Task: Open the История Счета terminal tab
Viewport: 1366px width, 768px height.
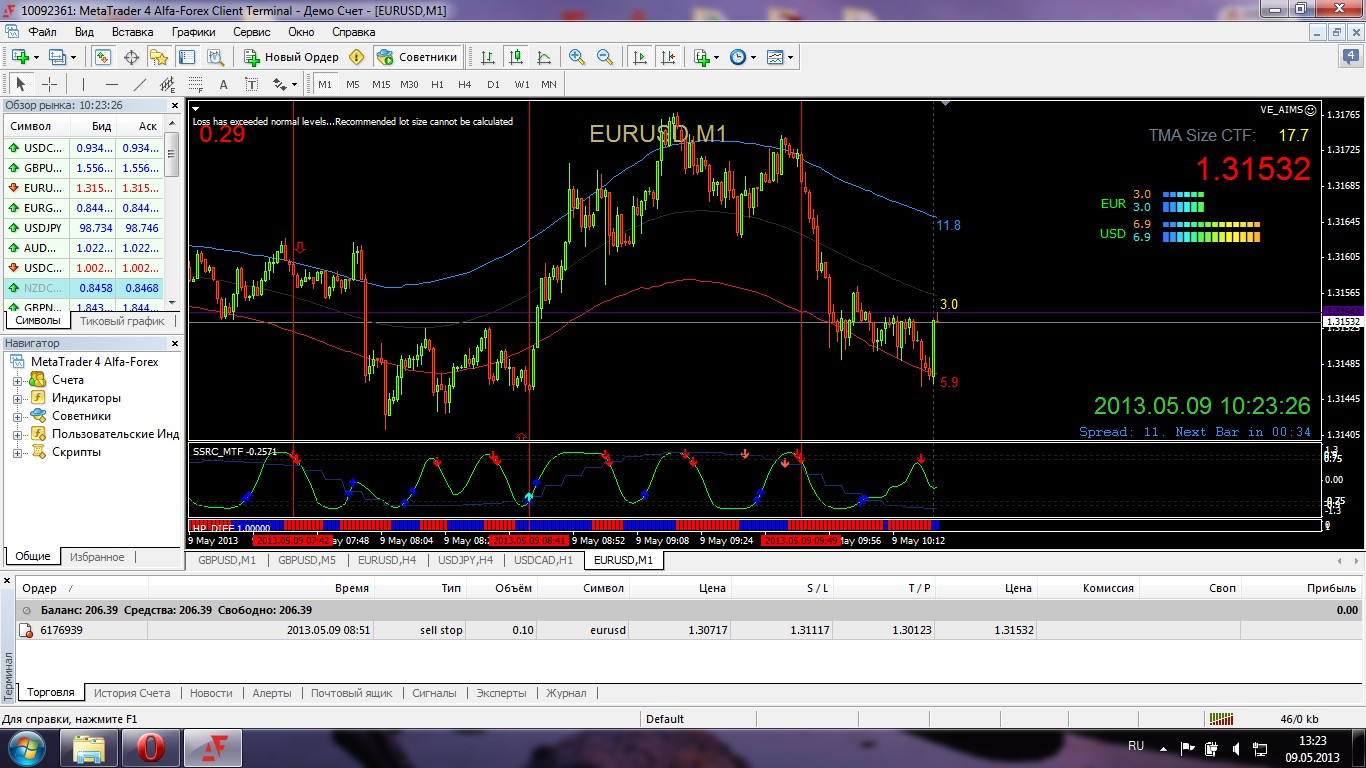Action: (x=132, y=693)
